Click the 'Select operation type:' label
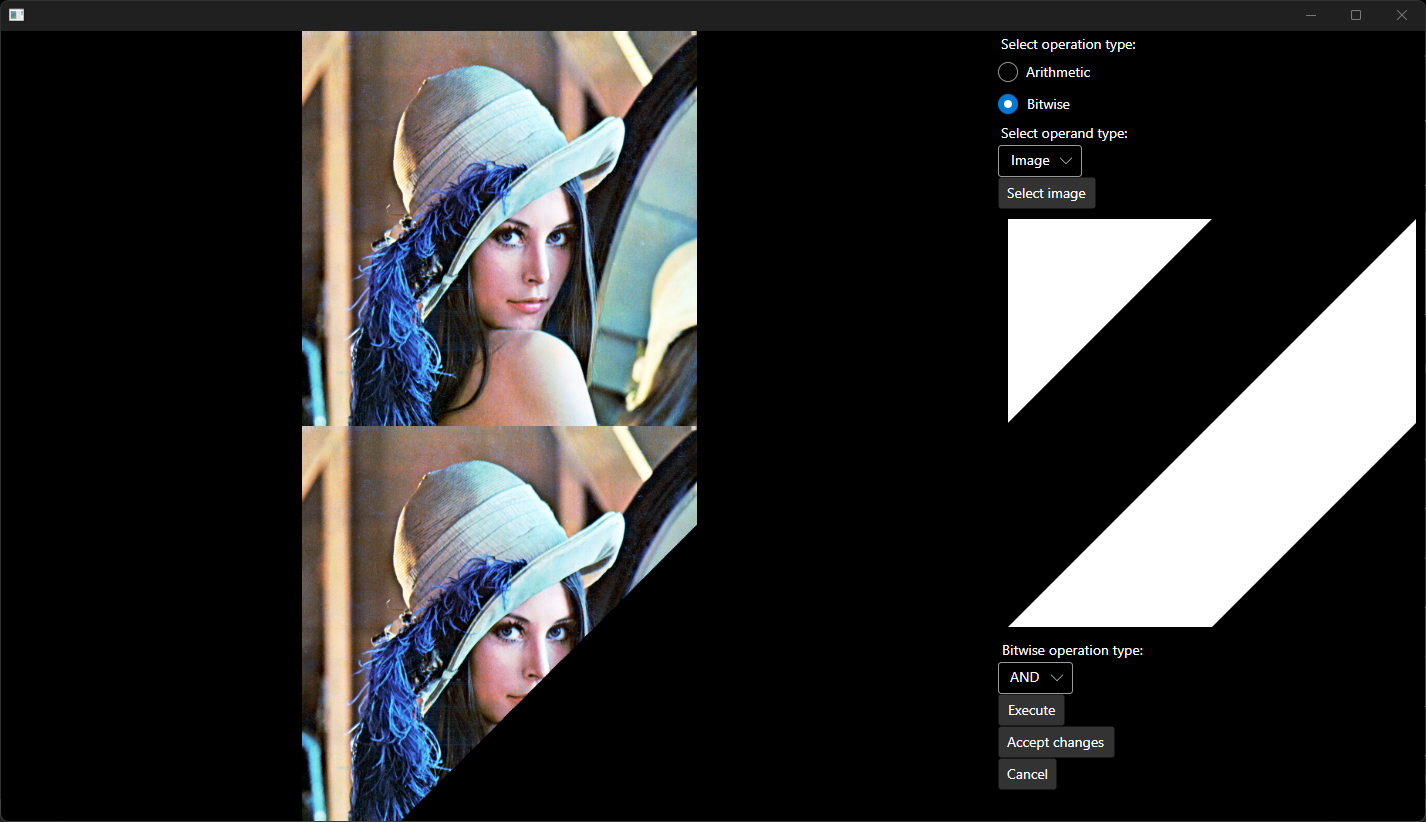The height and width of the screenshot is (822, 1426). (x=1068, y=45)
